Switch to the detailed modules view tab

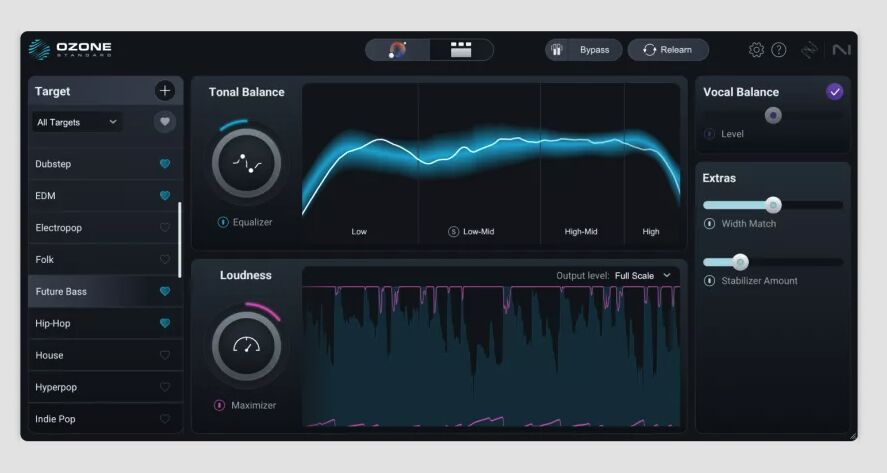pos(461,50)
